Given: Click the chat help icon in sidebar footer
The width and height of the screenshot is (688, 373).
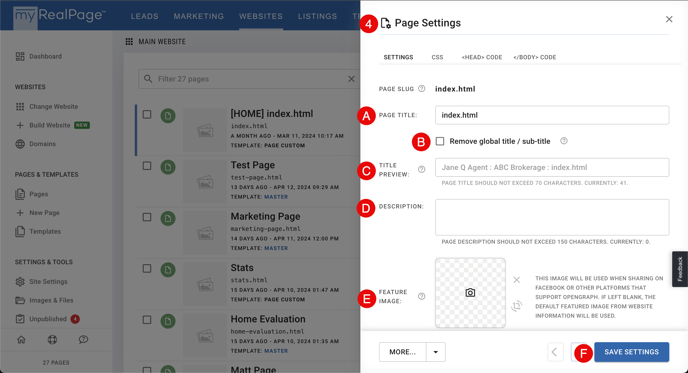Looking at the screenshot, I should 83,339.
